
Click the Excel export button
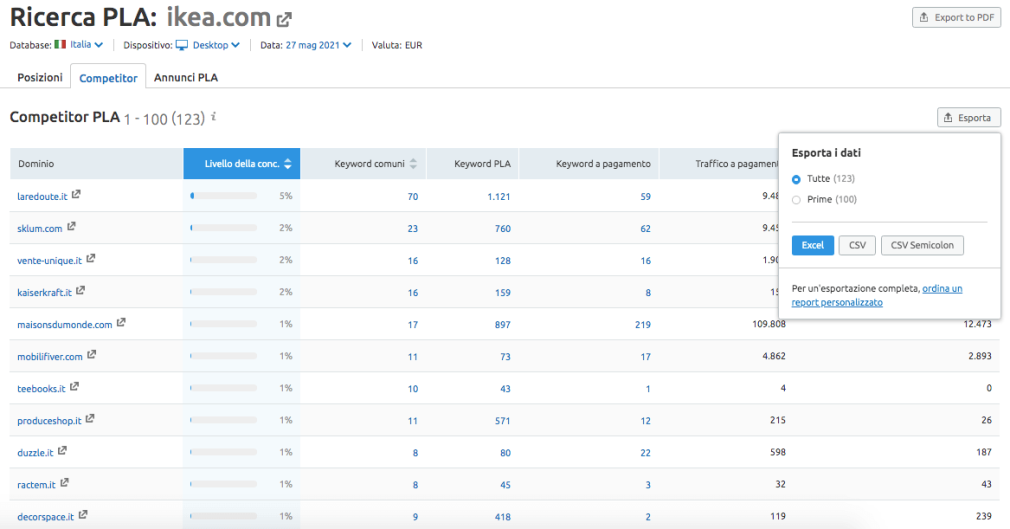tap(812, 245)
